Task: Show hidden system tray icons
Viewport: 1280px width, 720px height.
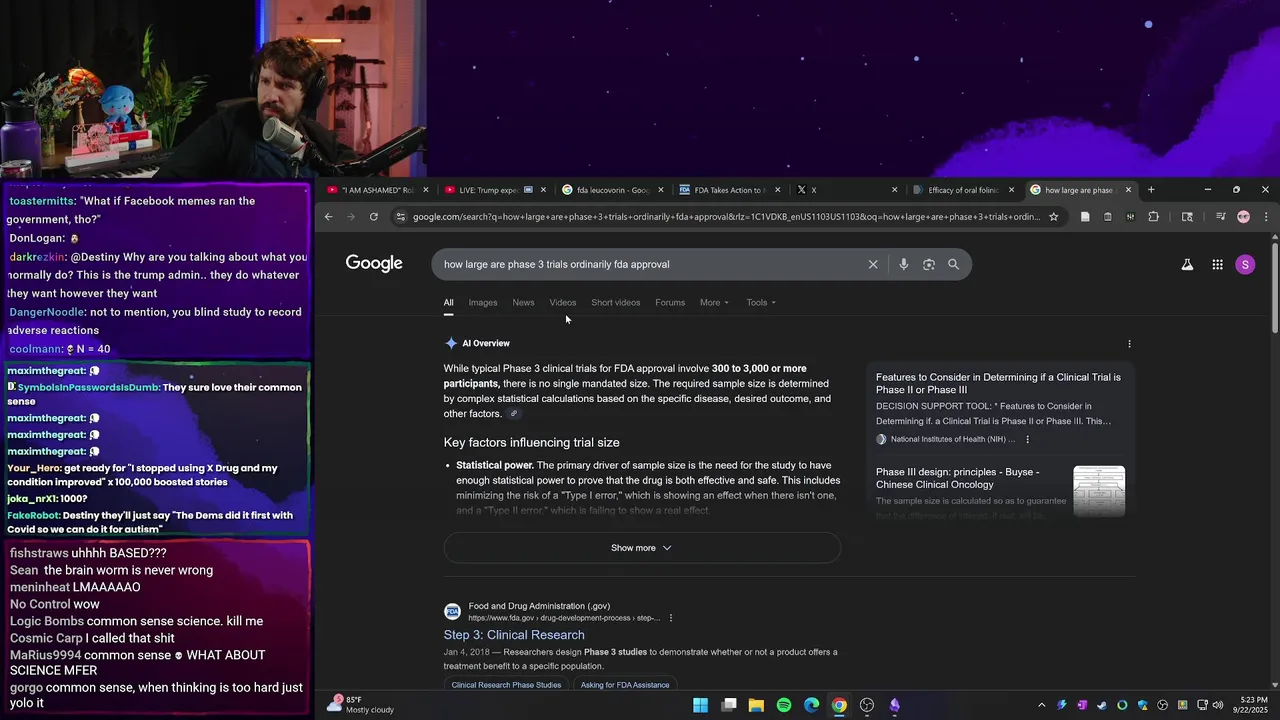Action: pyautogui.click(x=1041, y=705)
